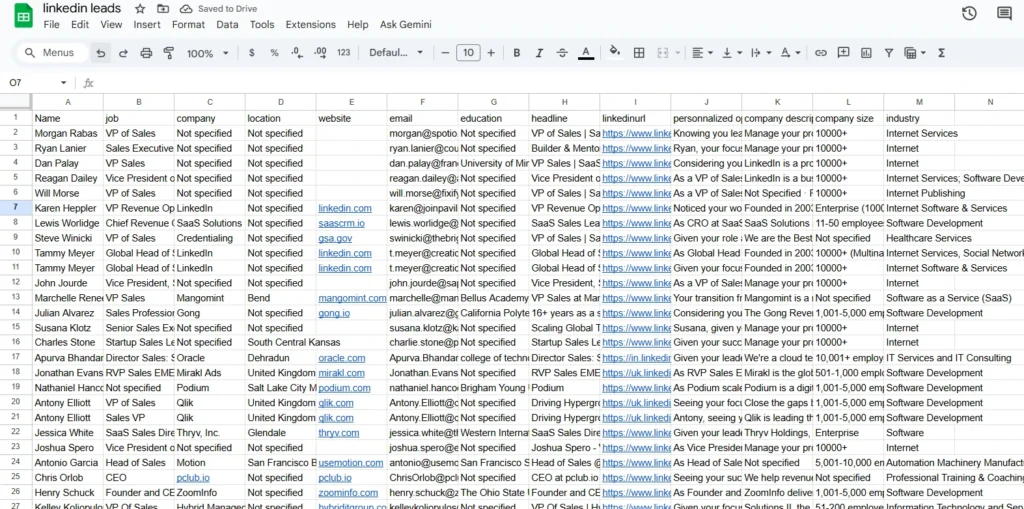Screen dimensions: 1024x509
Task: Open the mangomint.com link
Action: (x=352, y=298)
